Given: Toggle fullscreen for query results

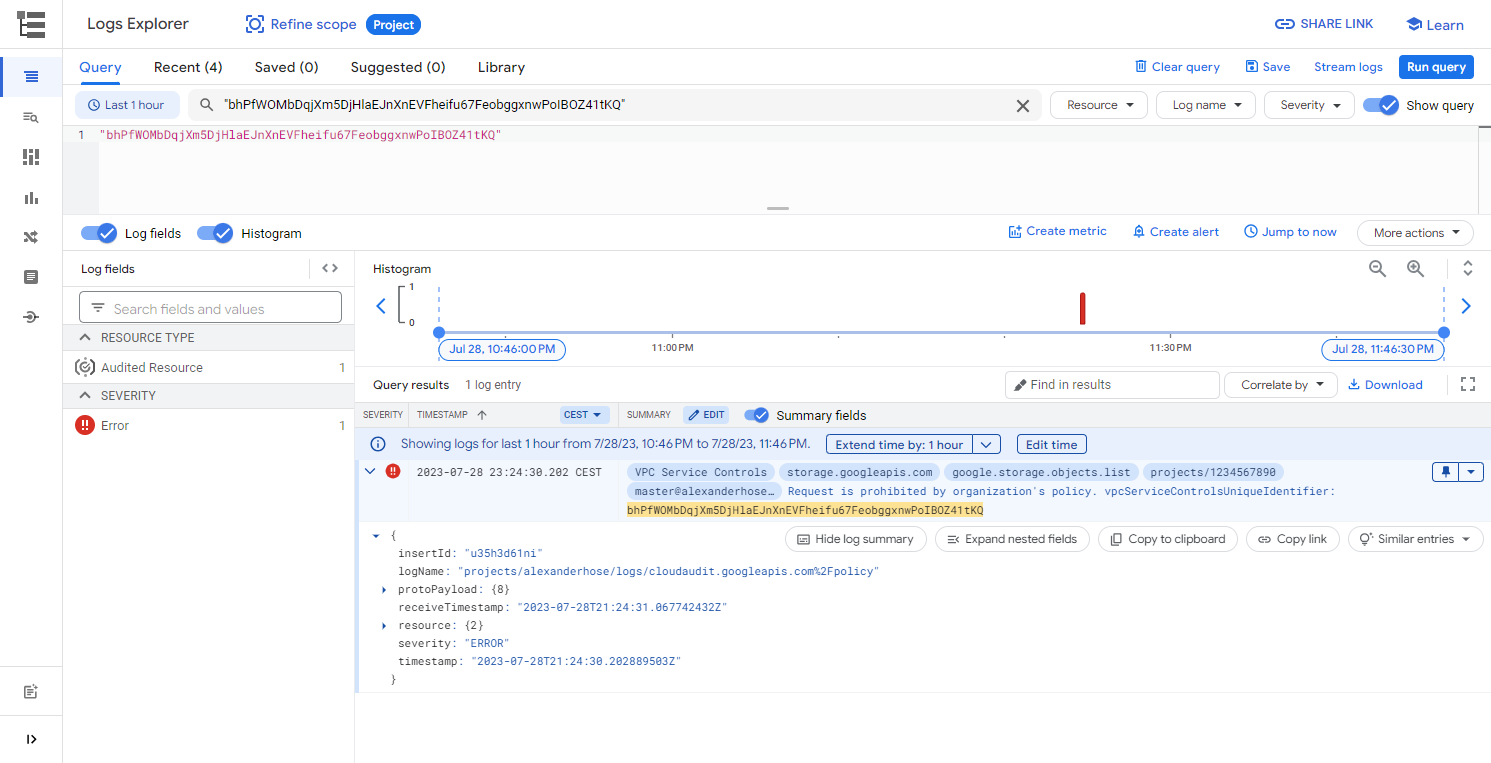Looking at the screenshot, I should [x=1468, y=384].
